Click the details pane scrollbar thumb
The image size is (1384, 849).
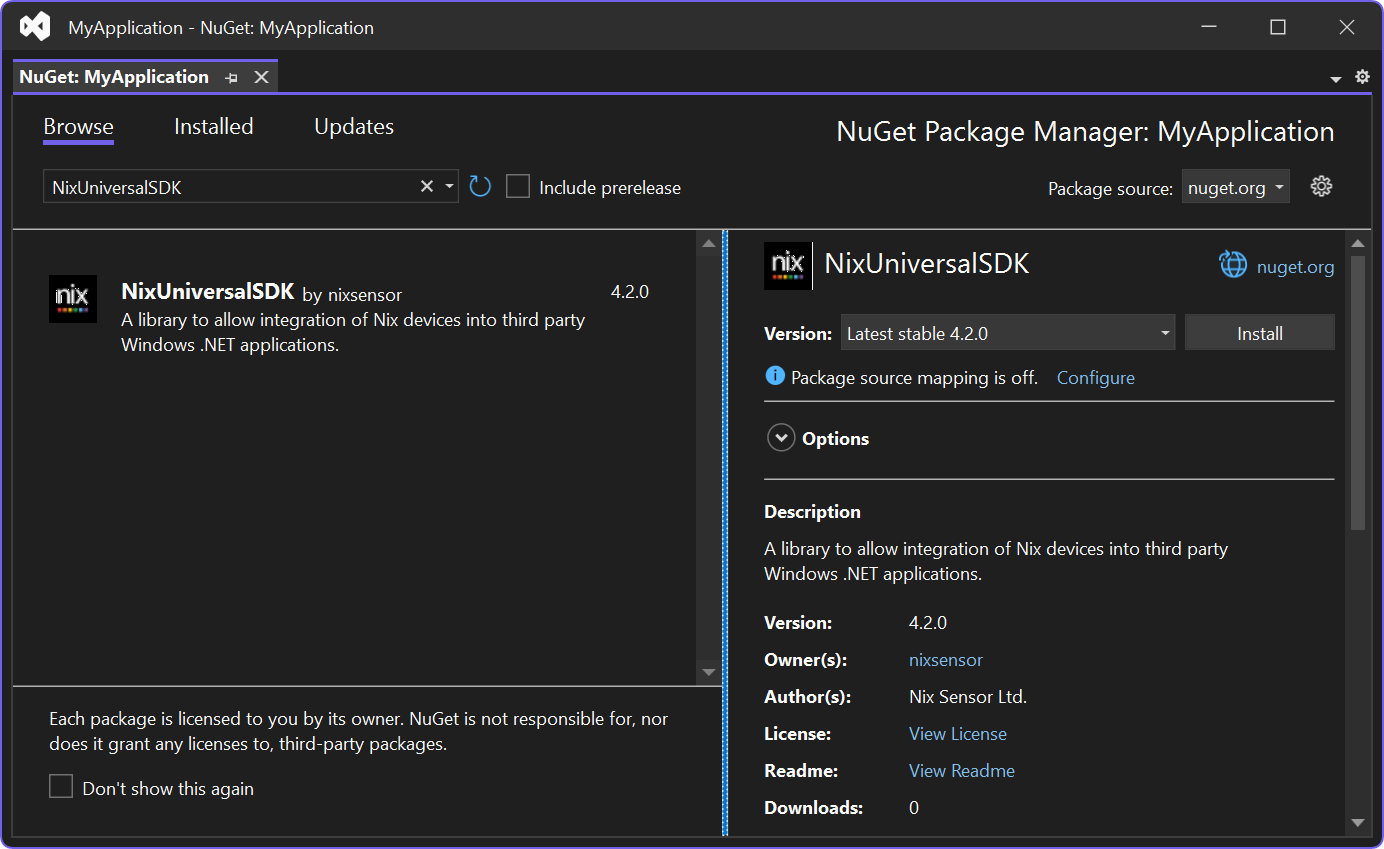coord(1357,392)
